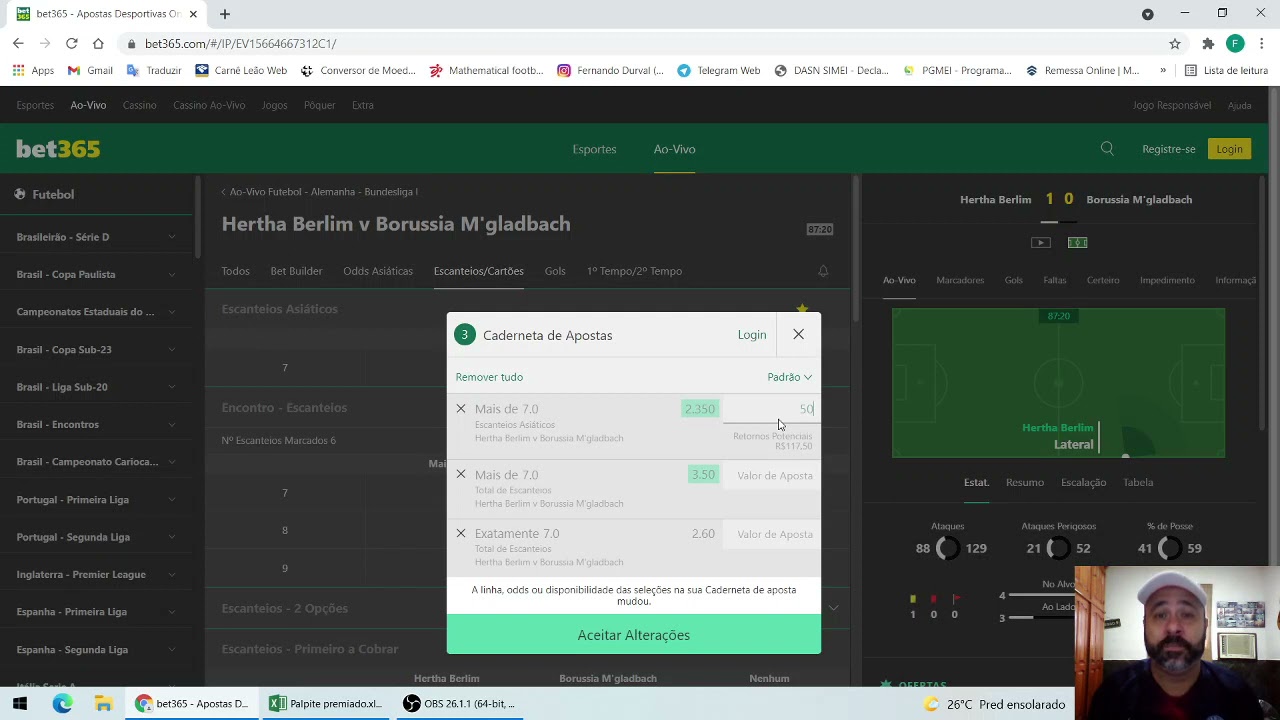
Task: Open Jogo Responsável link
Action: coord(1171,105)
